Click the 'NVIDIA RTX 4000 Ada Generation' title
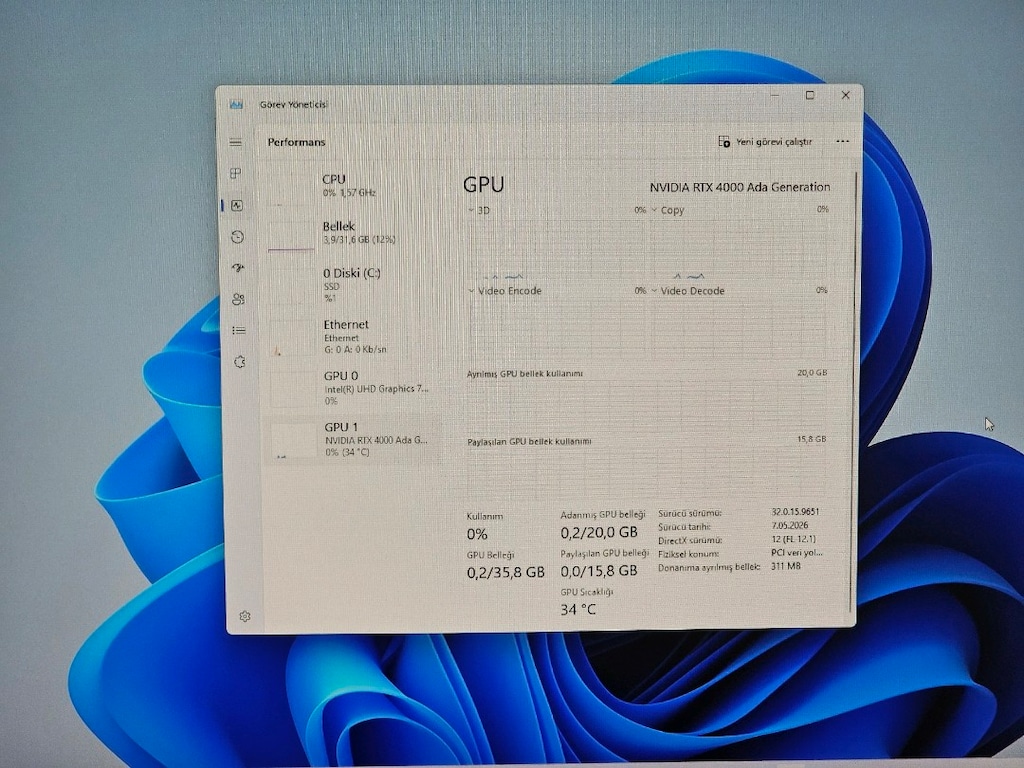Image resolution: width=1024 pixels, height=768 pixels. (x=740, y=187)
